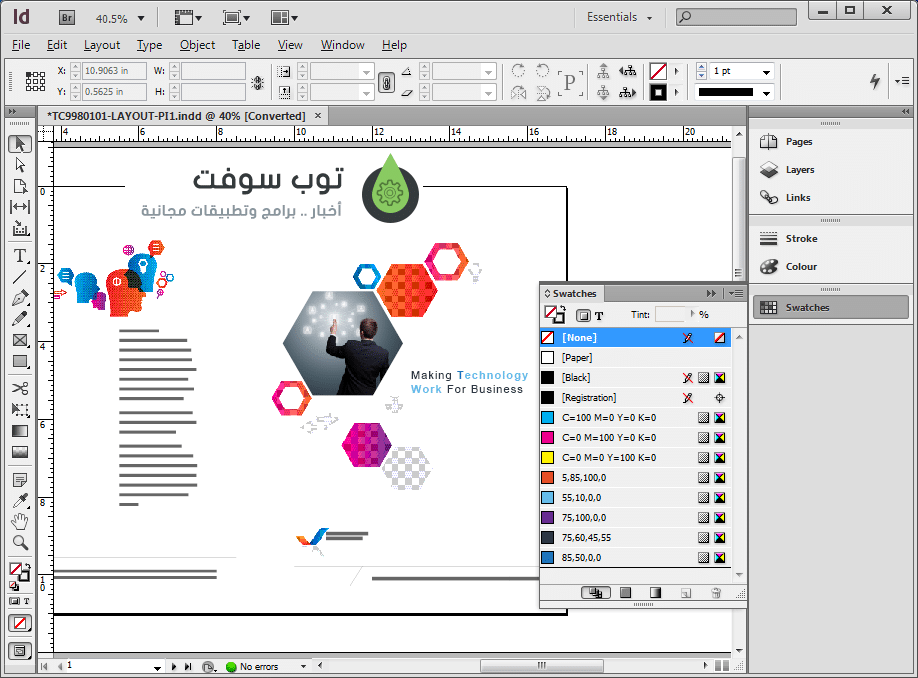Open the Window menu

click(342, 45)
